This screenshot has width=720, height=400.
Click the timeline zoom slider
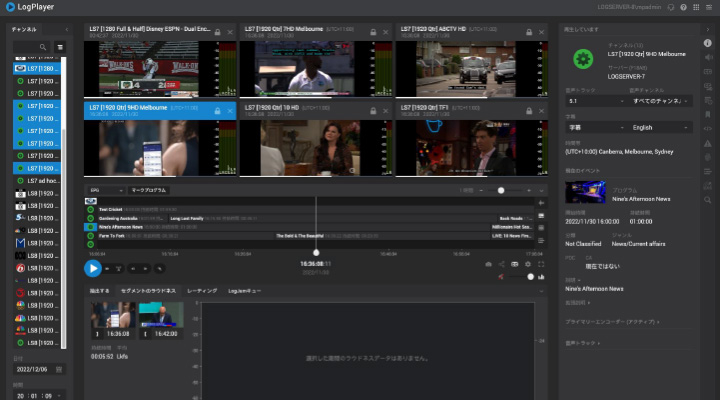(x=502, y=189)
